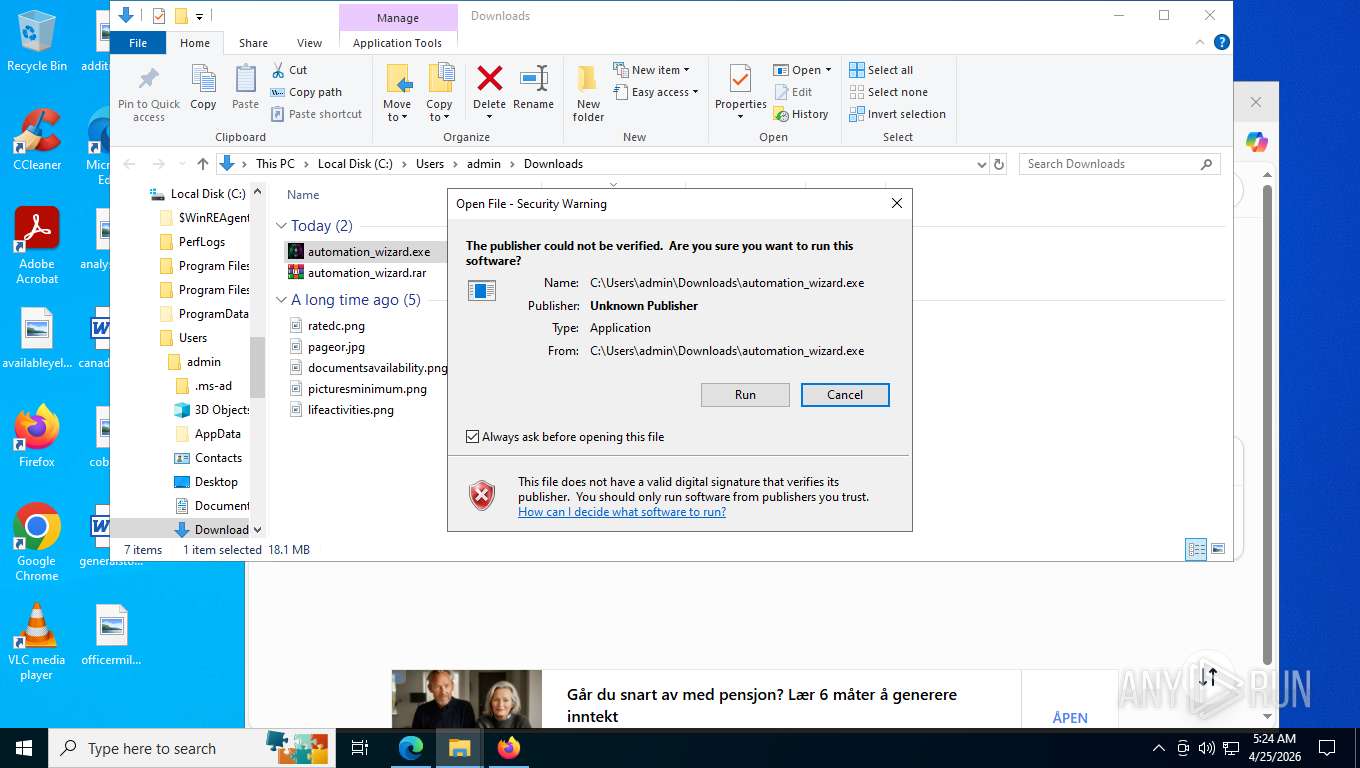
Task: Collapse the Today (2) group
Action: (x=282, y=226)
